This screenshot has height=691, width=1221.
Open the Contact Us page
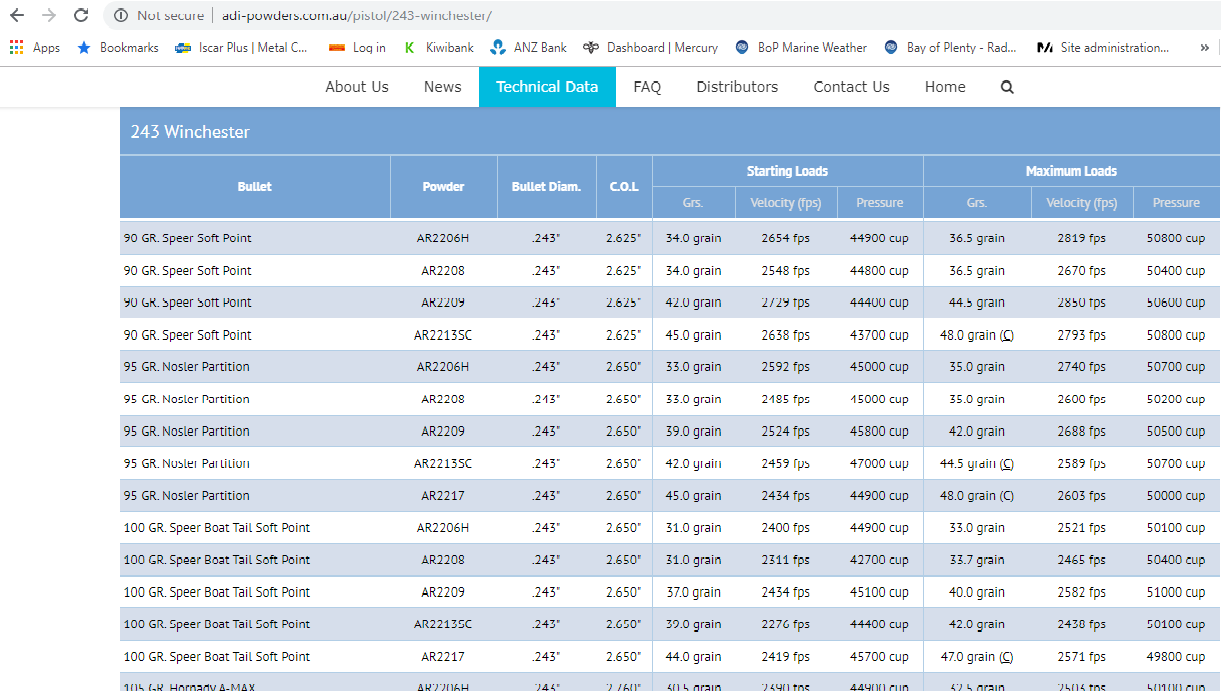[x=851, y=87]
